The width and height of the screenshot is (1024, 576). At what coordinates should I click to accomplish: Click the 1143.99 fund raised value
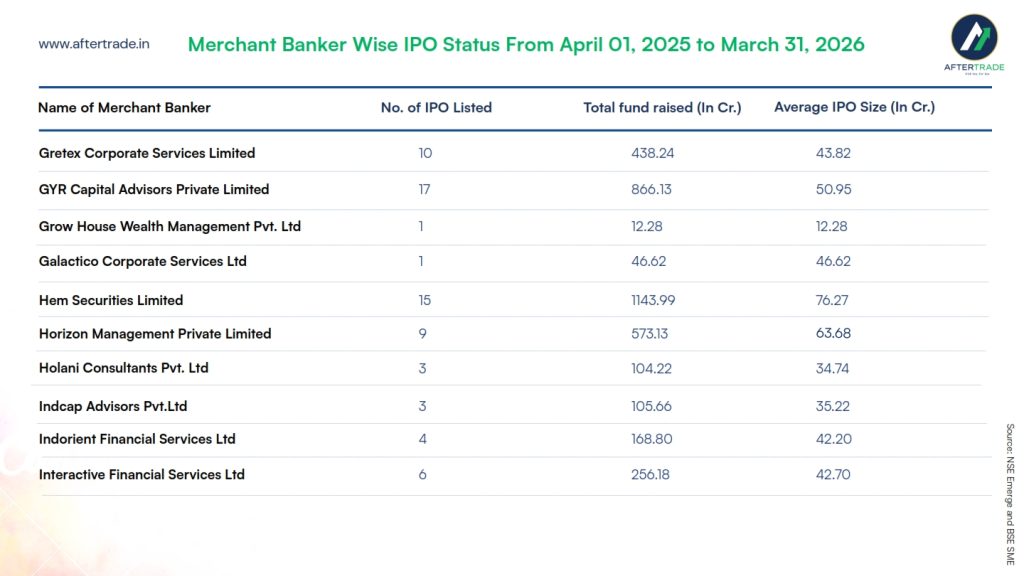click(x=653, y=300)
